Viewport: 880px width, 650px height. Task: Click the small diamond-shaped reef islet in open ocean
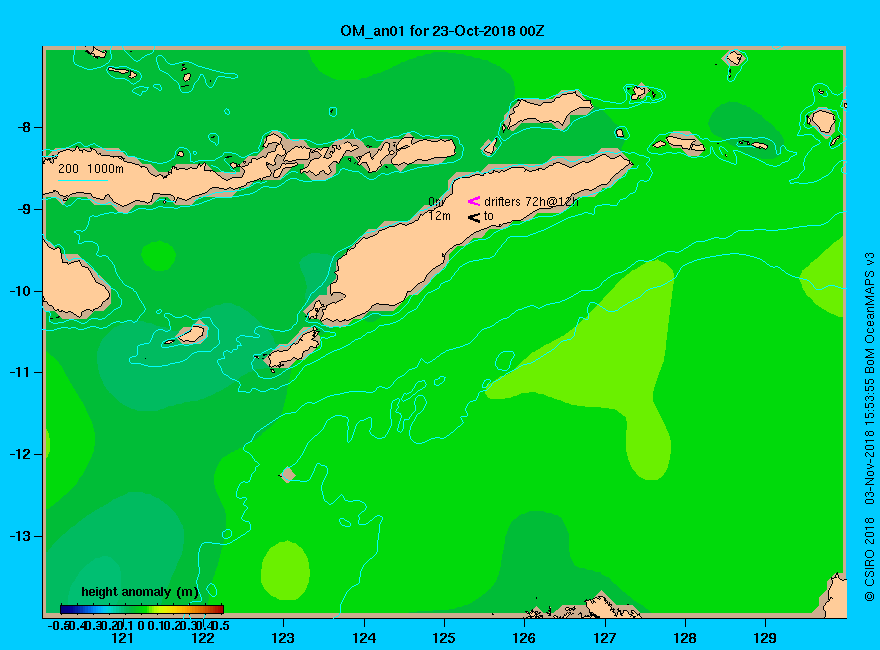[x=288, y=474]
